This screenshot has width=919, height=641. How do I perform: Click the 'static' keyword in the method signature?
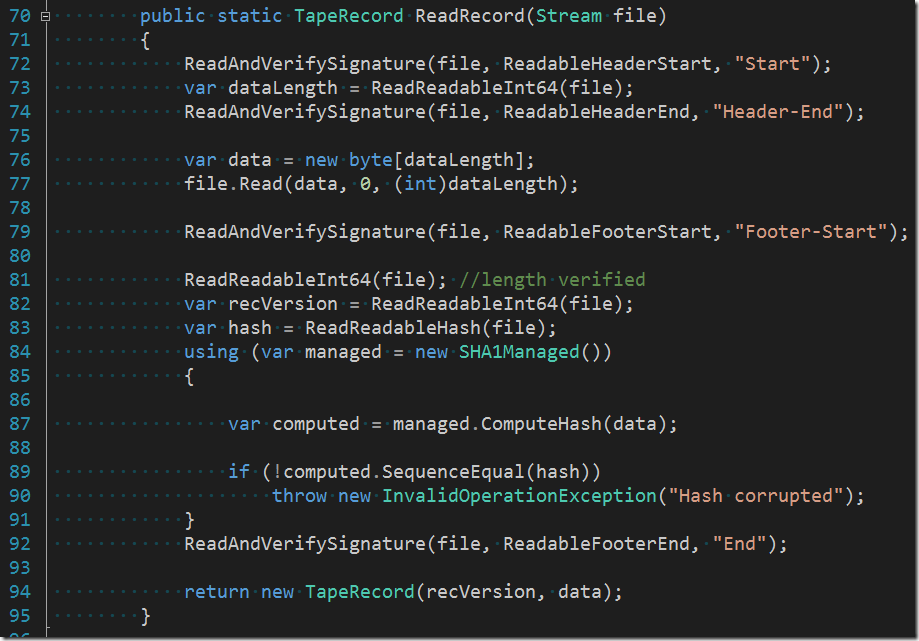click(x=250, y=16)
